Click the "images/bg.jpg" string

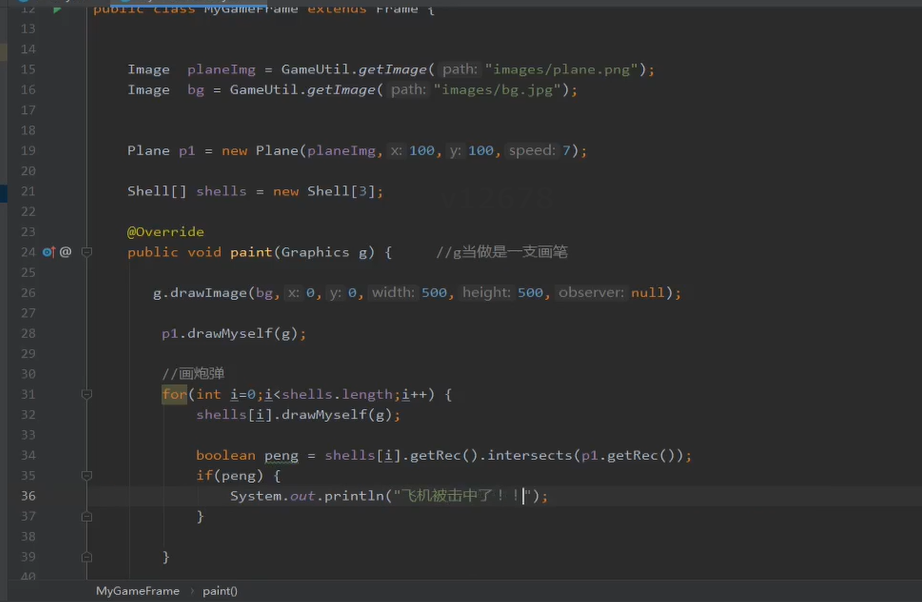[x=497, y=90]
